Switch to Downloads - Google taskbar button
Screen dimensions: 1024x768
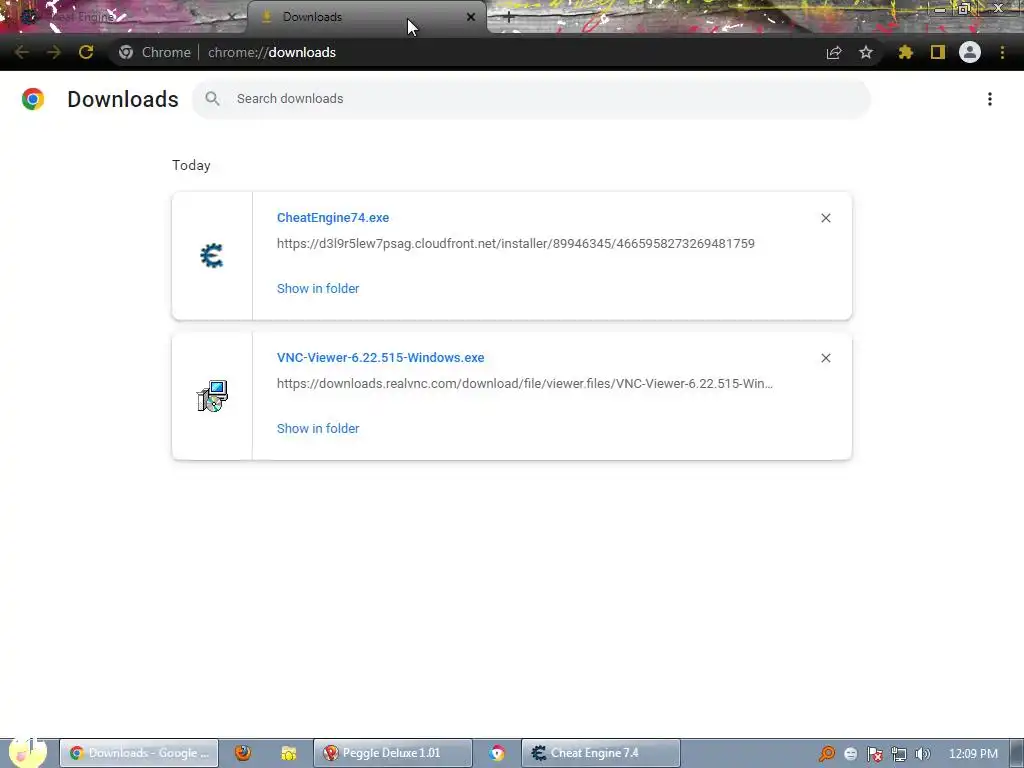pyautogui.click(x=139, y=753)
